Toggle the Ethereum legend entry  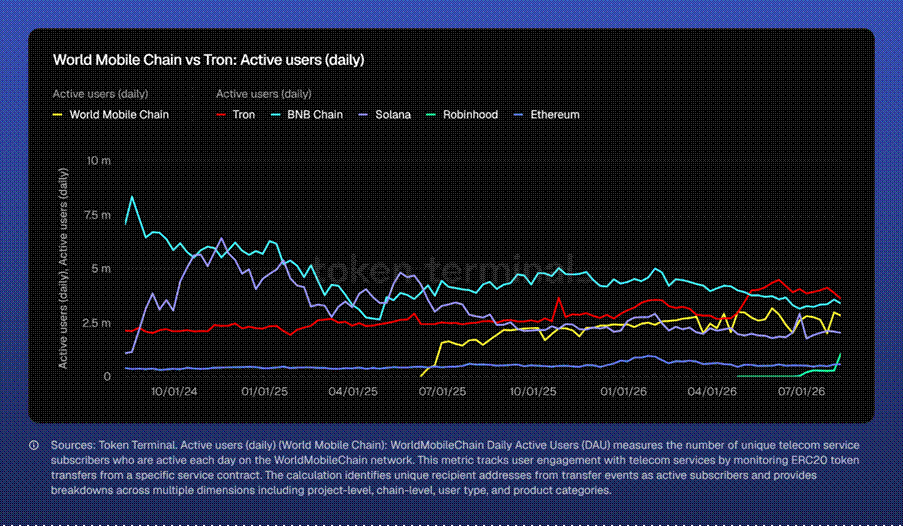click(x=547, y=115)
